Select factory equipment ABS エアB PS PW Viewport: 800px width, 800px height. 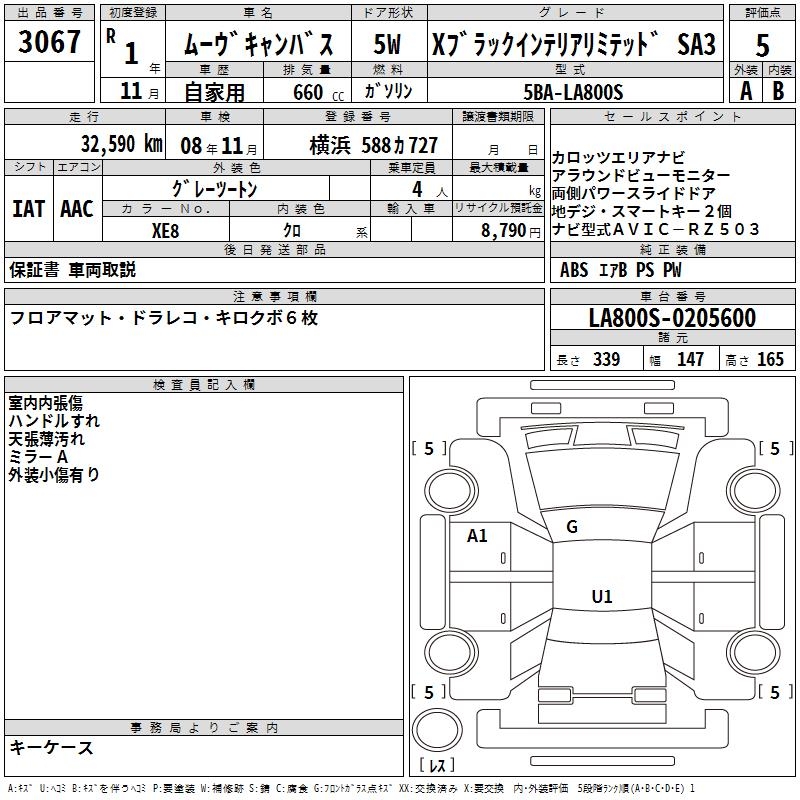620,270
